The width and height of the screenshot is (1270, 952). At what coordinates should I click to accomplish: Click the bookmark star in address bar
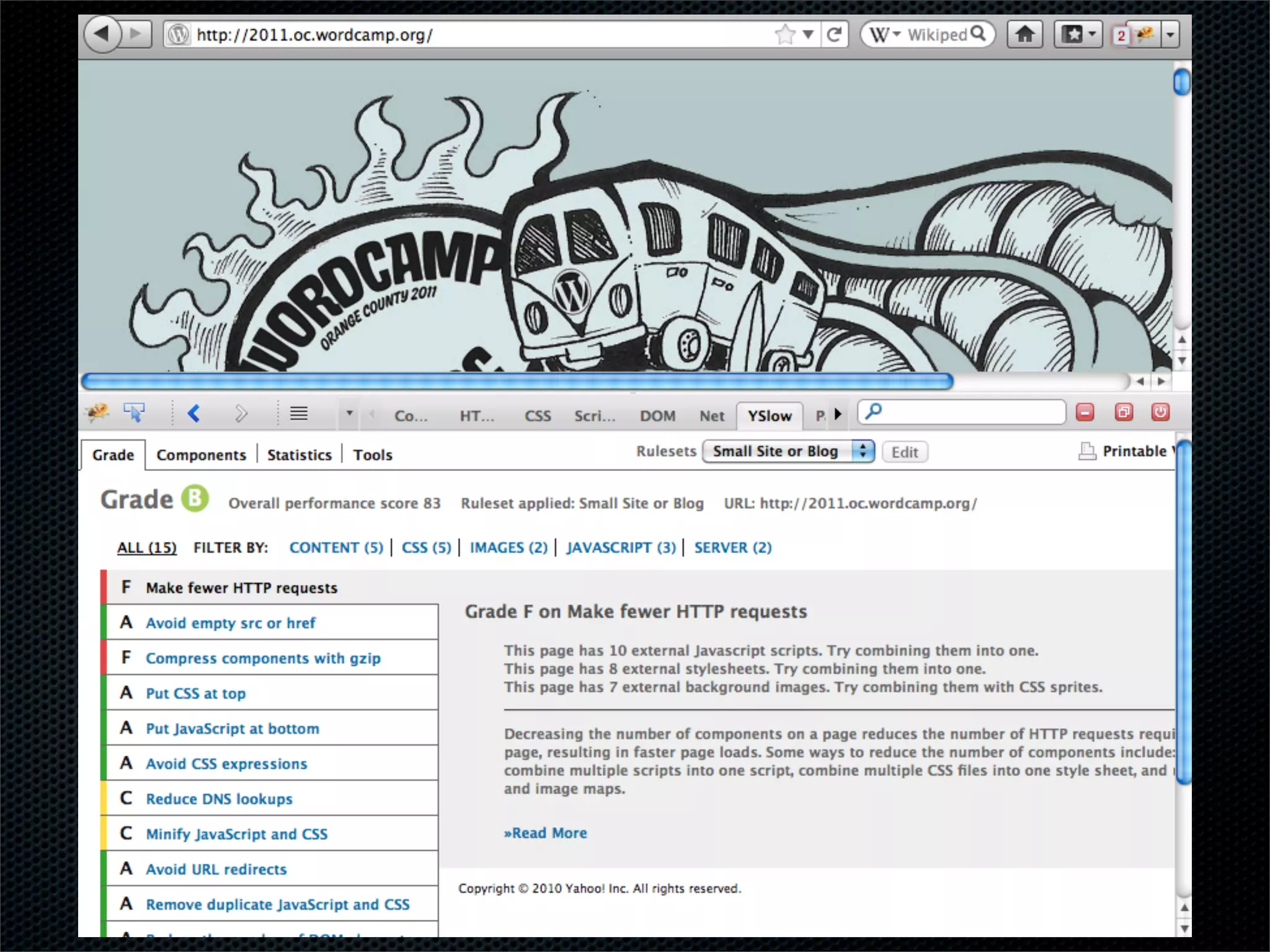tap(784, 34)
